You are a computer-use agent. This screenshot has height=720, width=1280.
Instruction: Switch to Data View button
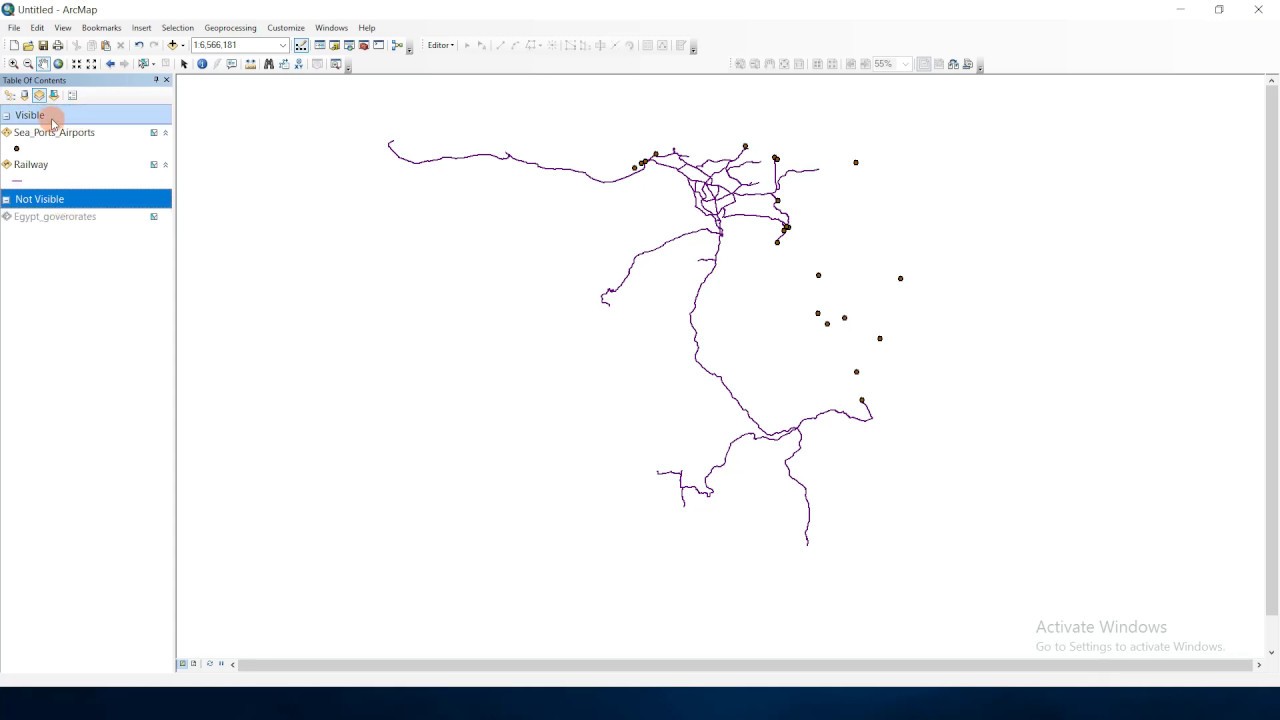coord(182,664)
